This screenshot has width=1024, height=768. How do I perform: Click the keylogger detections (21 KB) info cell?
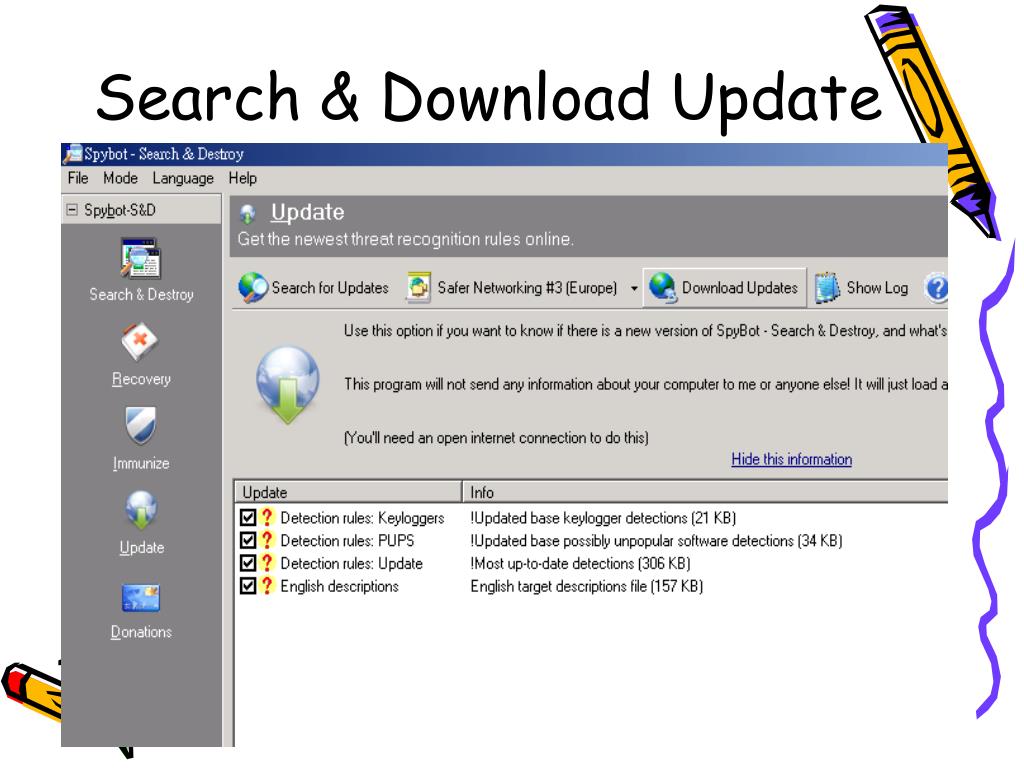tap(603, 518)
